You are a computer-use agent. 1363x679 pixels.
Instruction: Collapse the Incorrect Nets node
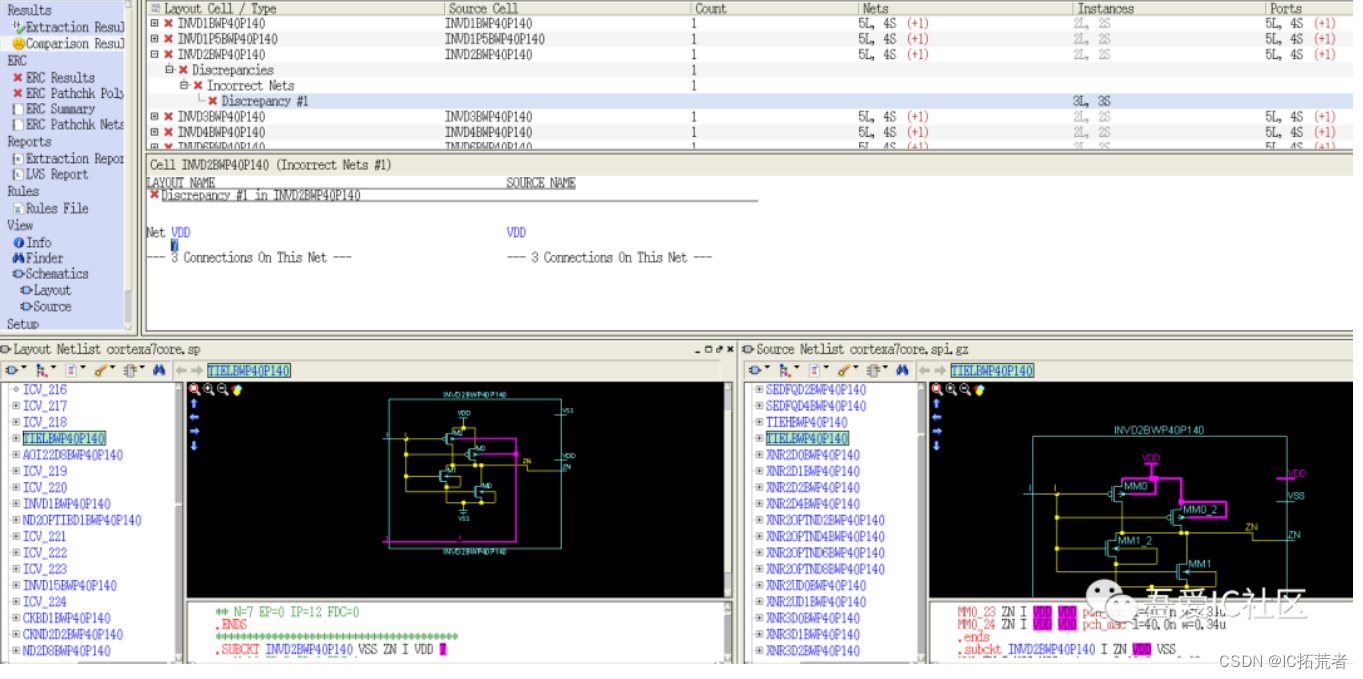184,85
